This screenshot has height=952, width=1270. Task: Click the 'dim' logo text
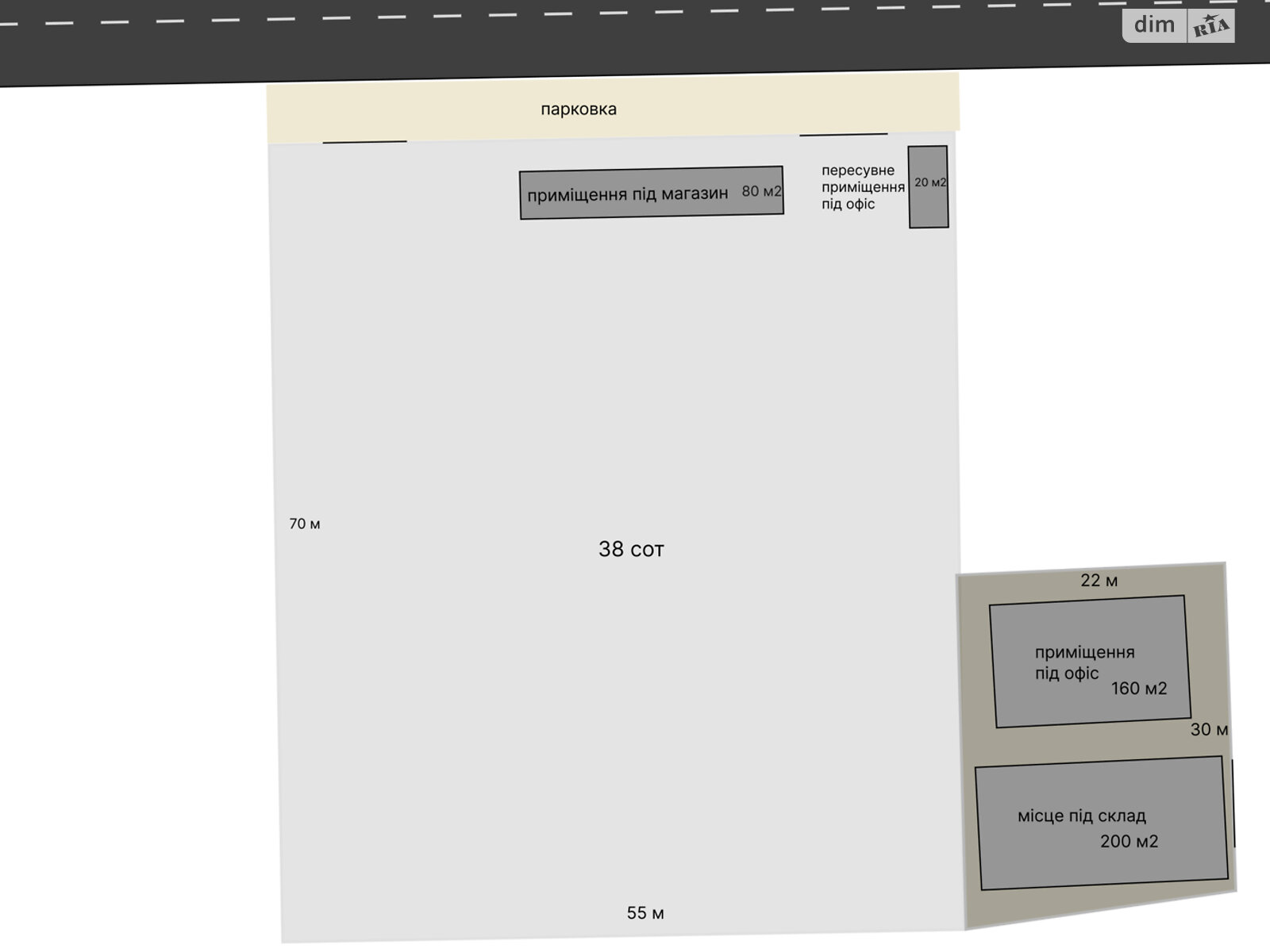pos(1155,25)
